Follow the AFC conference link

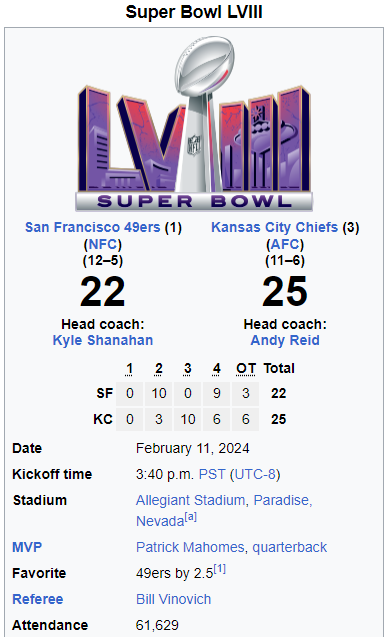tap(285, 244)
